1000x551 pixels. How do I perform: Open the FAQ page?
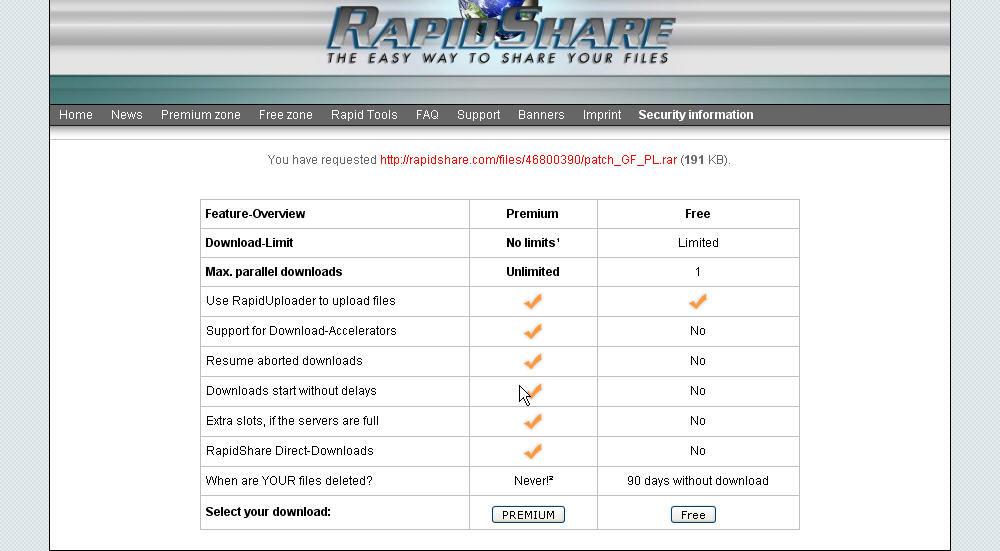pyautogui.click(x=427, y=115)
